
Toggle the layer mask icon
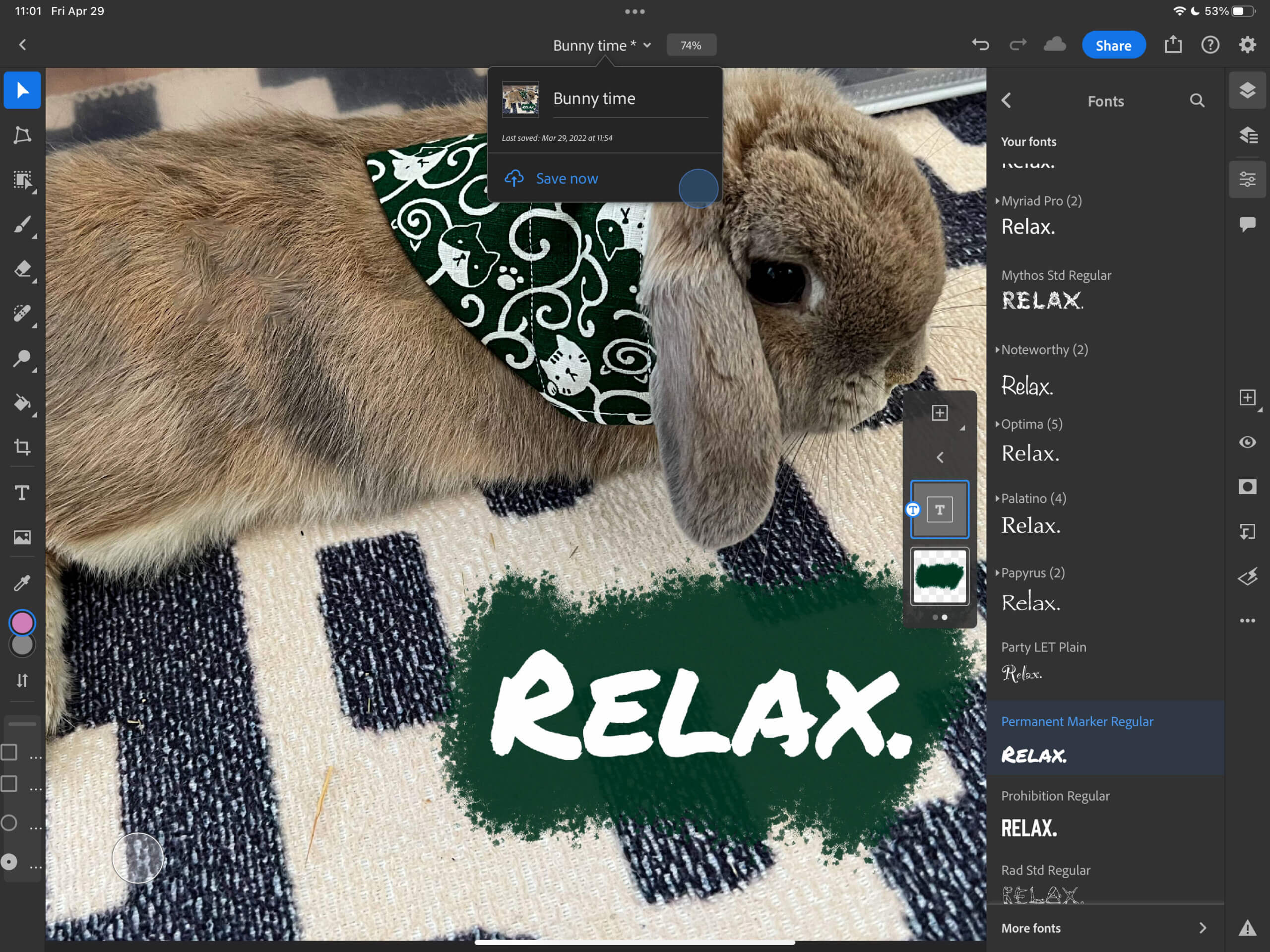(x=1247, y=487)
